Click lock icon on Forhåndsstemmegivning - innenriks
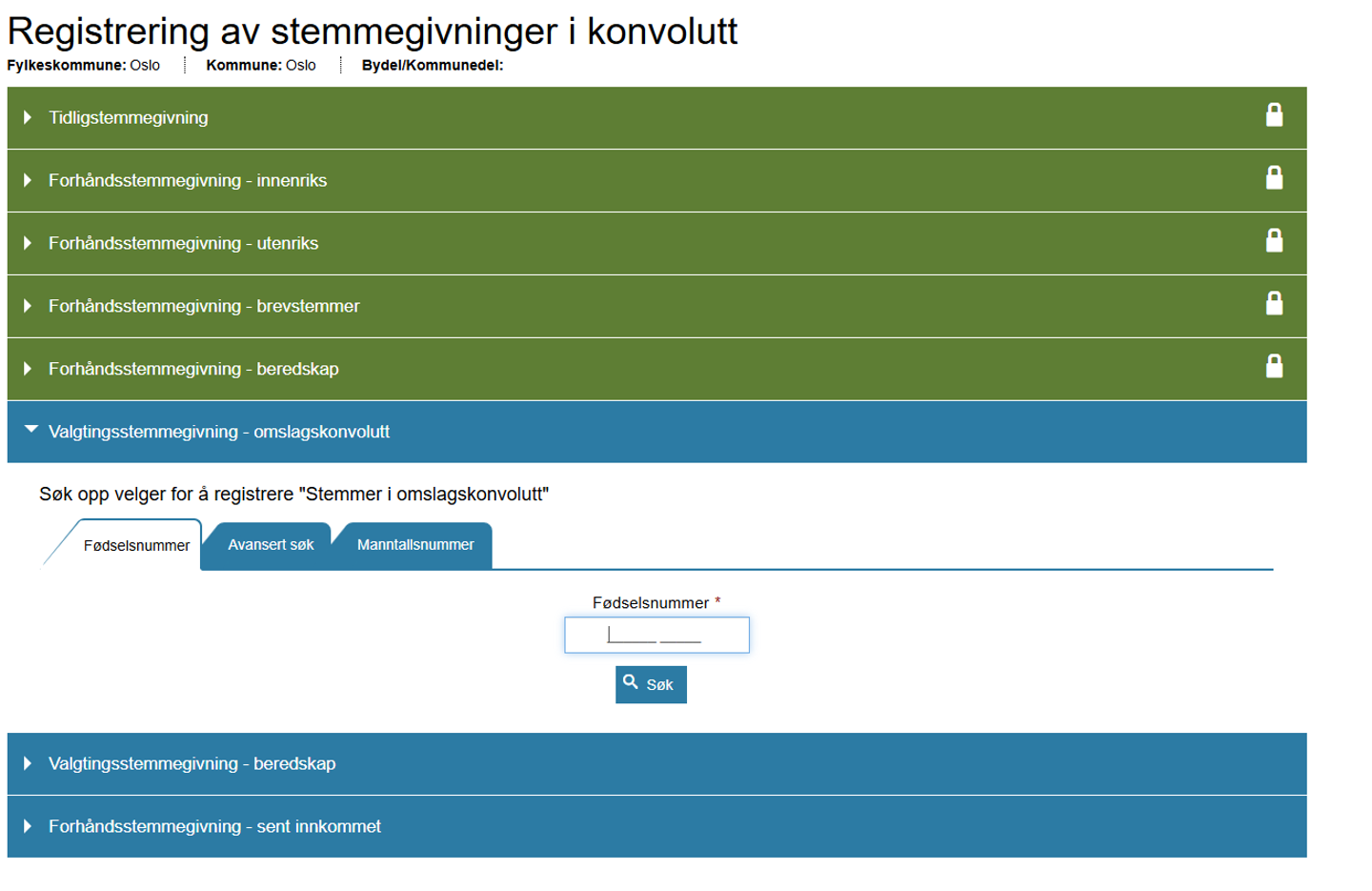Viewport: 1372px width, 891px height. point(1274,178)
